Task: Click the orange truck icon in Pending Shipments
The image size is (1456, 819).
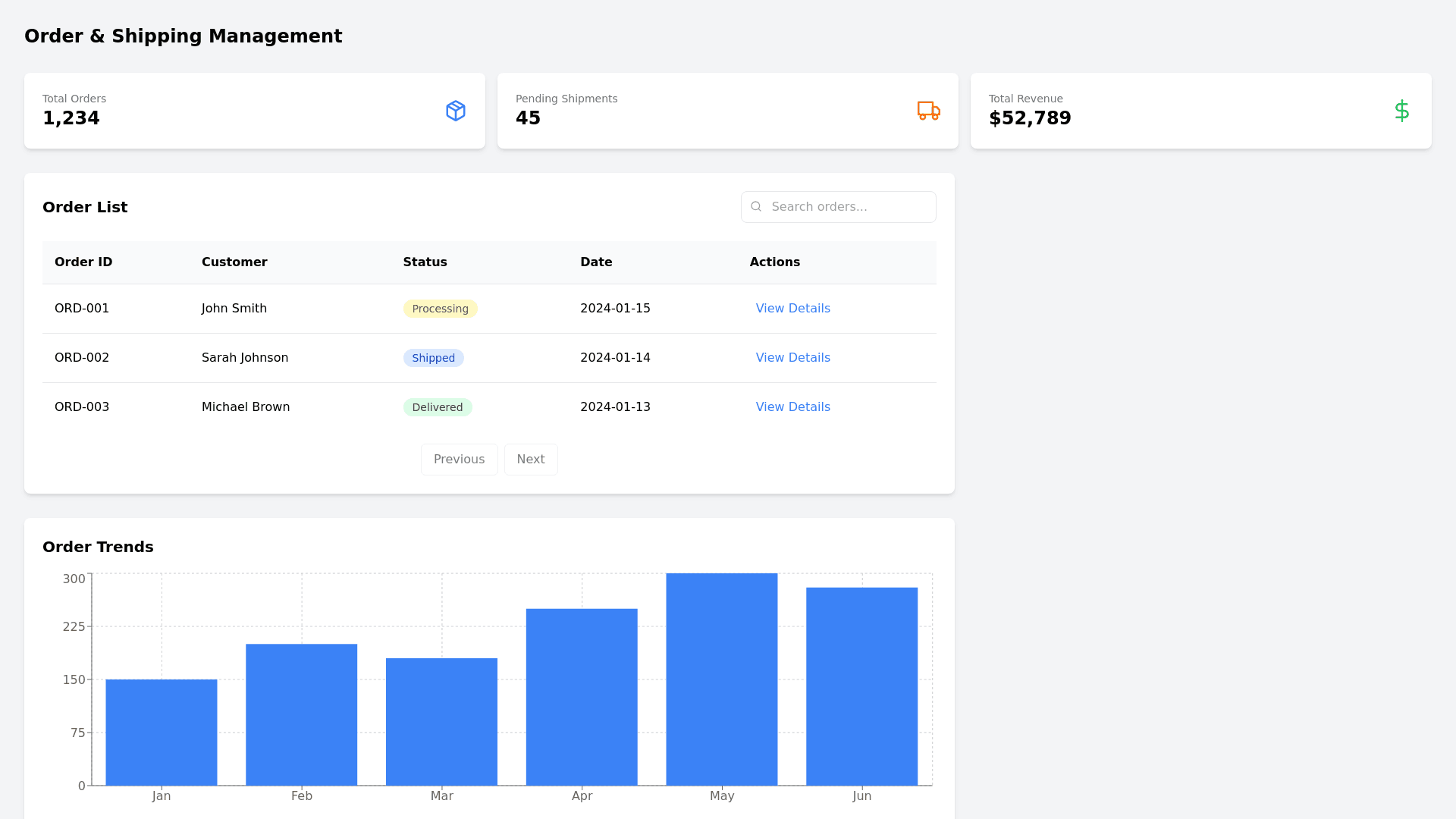Action: coord(928,111)
